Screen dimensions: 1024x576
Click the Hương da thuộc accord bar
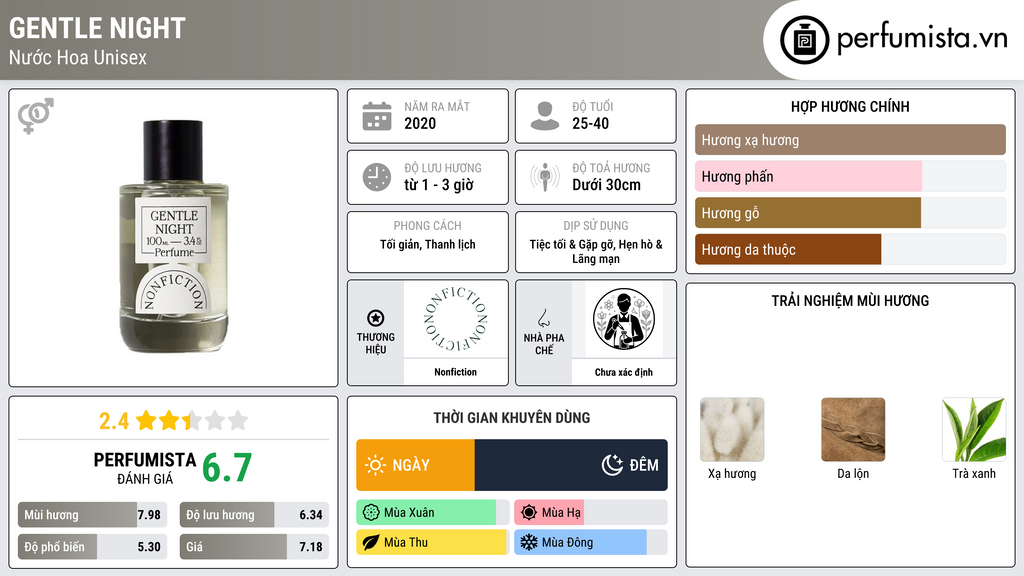tap(788, 249)
